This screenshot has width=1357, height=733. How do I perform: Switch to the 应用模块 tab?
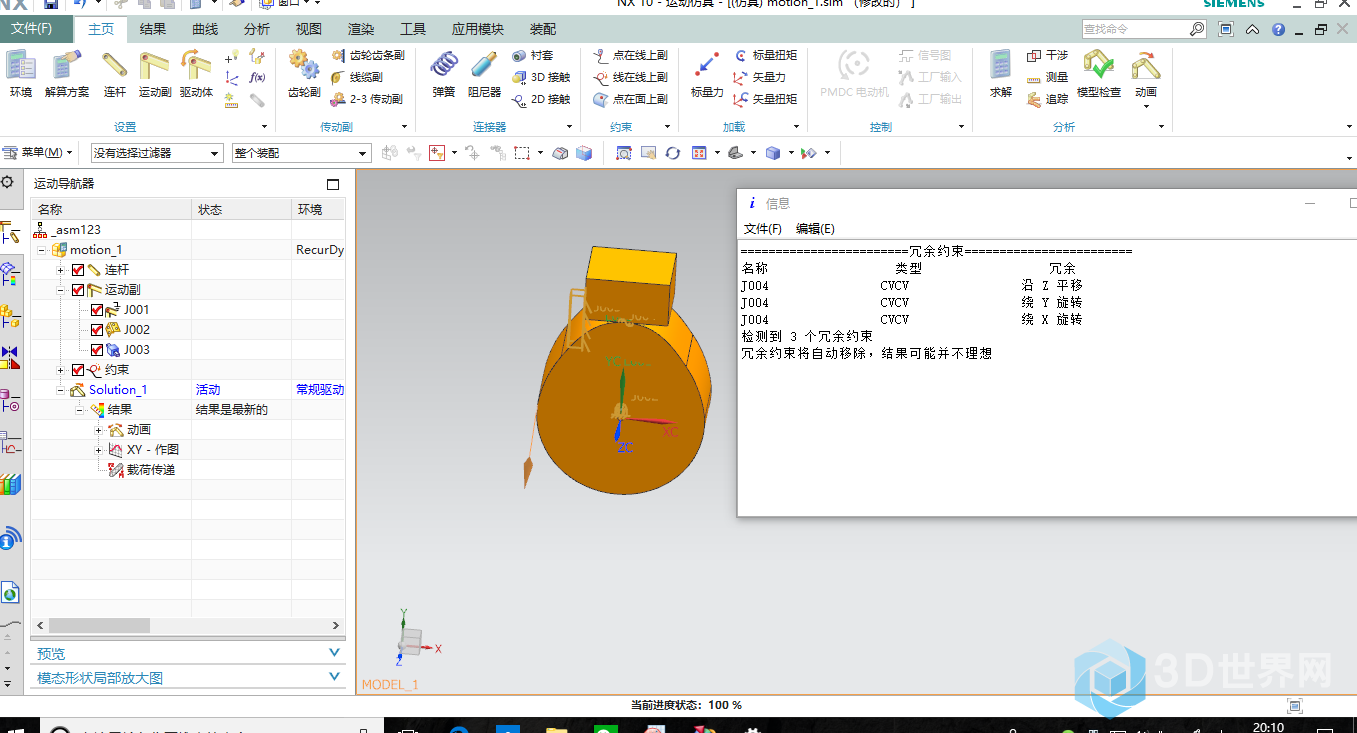click(x=478, y=29)
